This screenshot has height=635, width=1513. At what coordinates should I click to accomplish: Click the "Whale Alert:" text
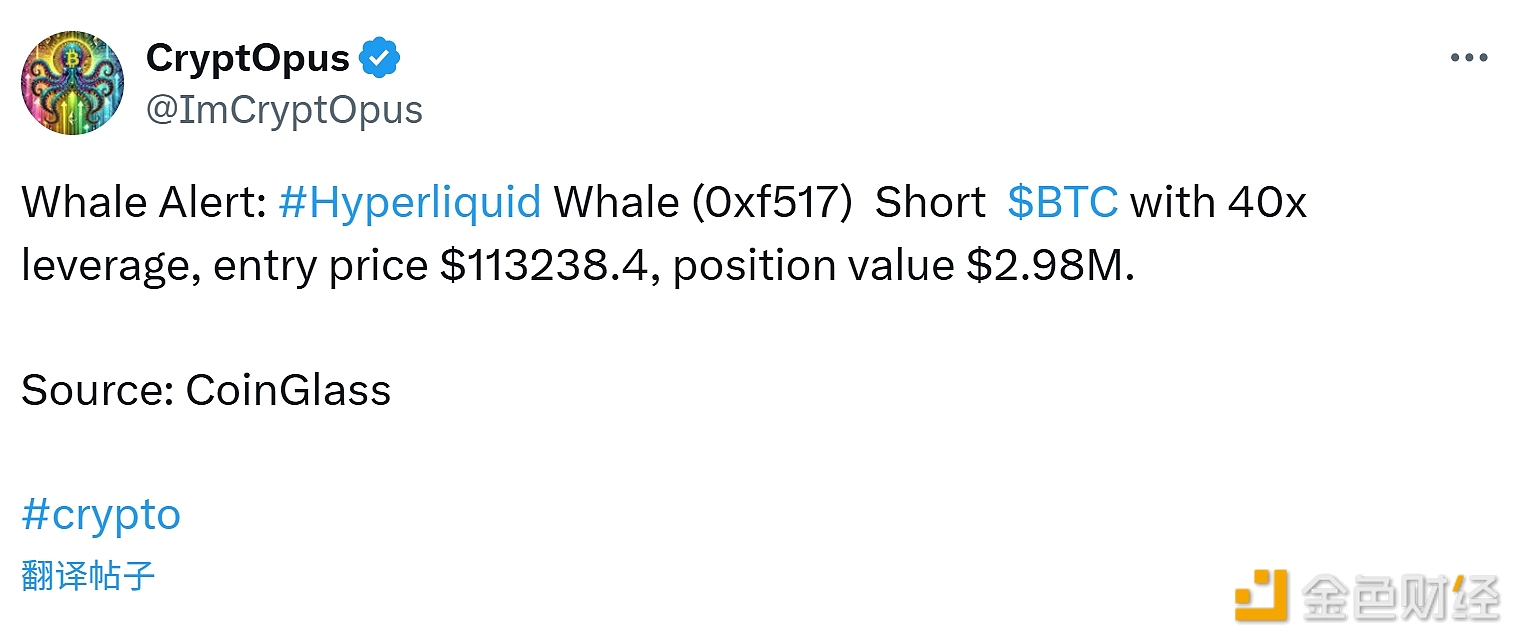[x=144, y=203]
